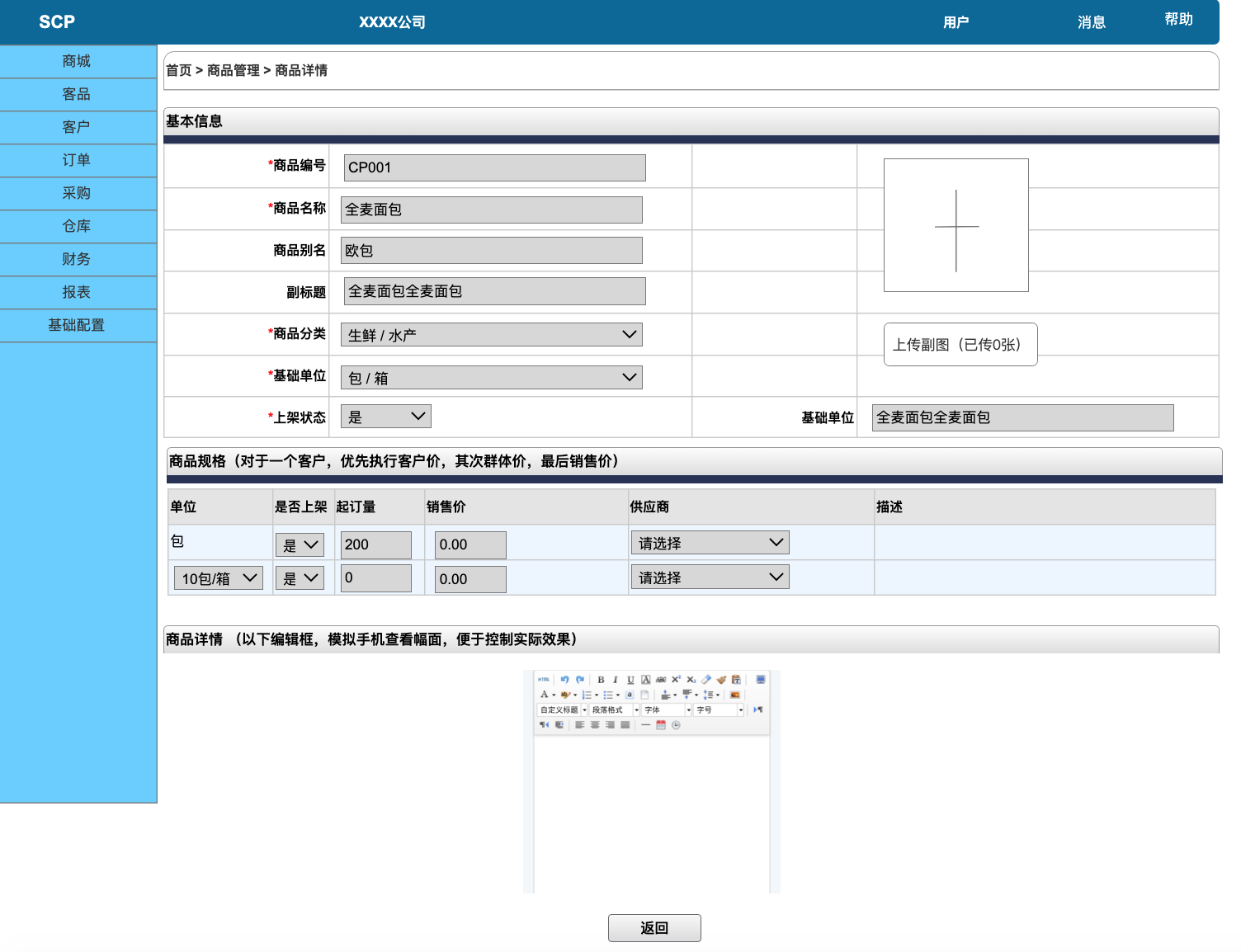Align text left in editor
Screen dimensions: 1241x952
(580, 725)
